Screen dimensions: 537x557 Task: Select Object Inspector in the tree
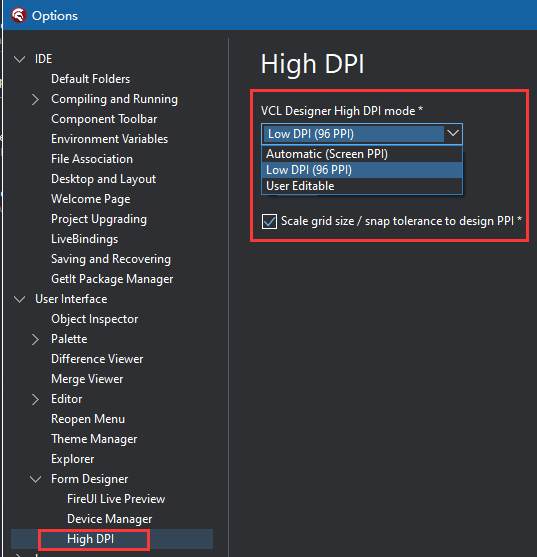coord(94,319)
